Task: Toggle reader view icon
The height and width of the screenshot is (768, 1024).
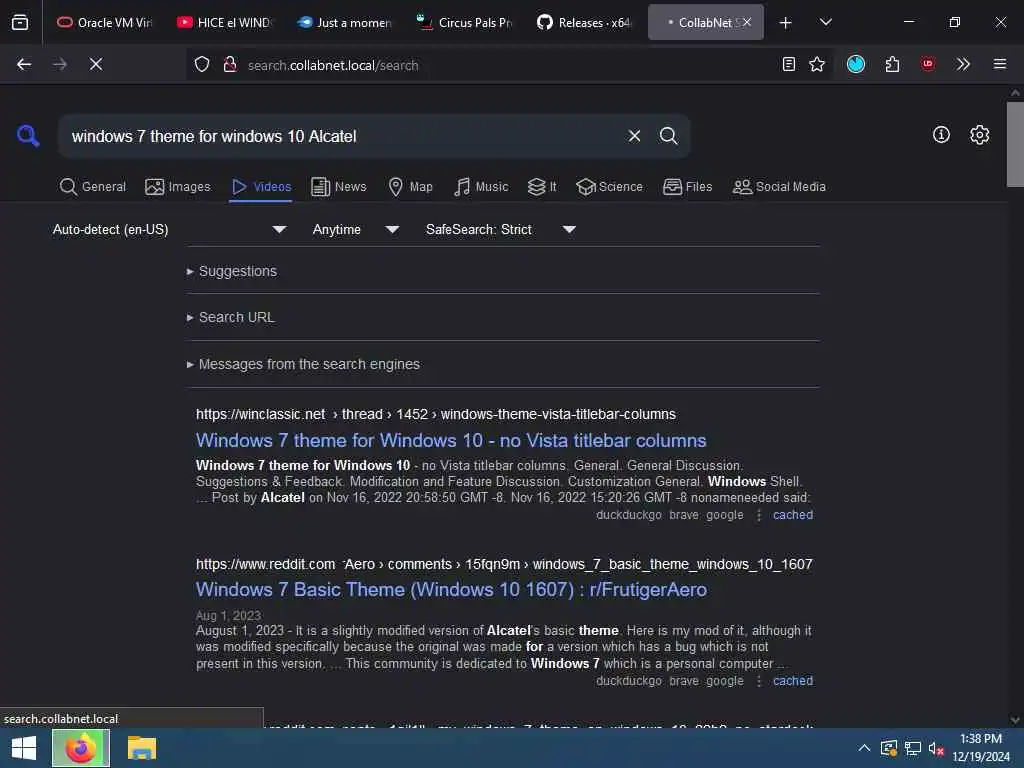Action: 789,64
